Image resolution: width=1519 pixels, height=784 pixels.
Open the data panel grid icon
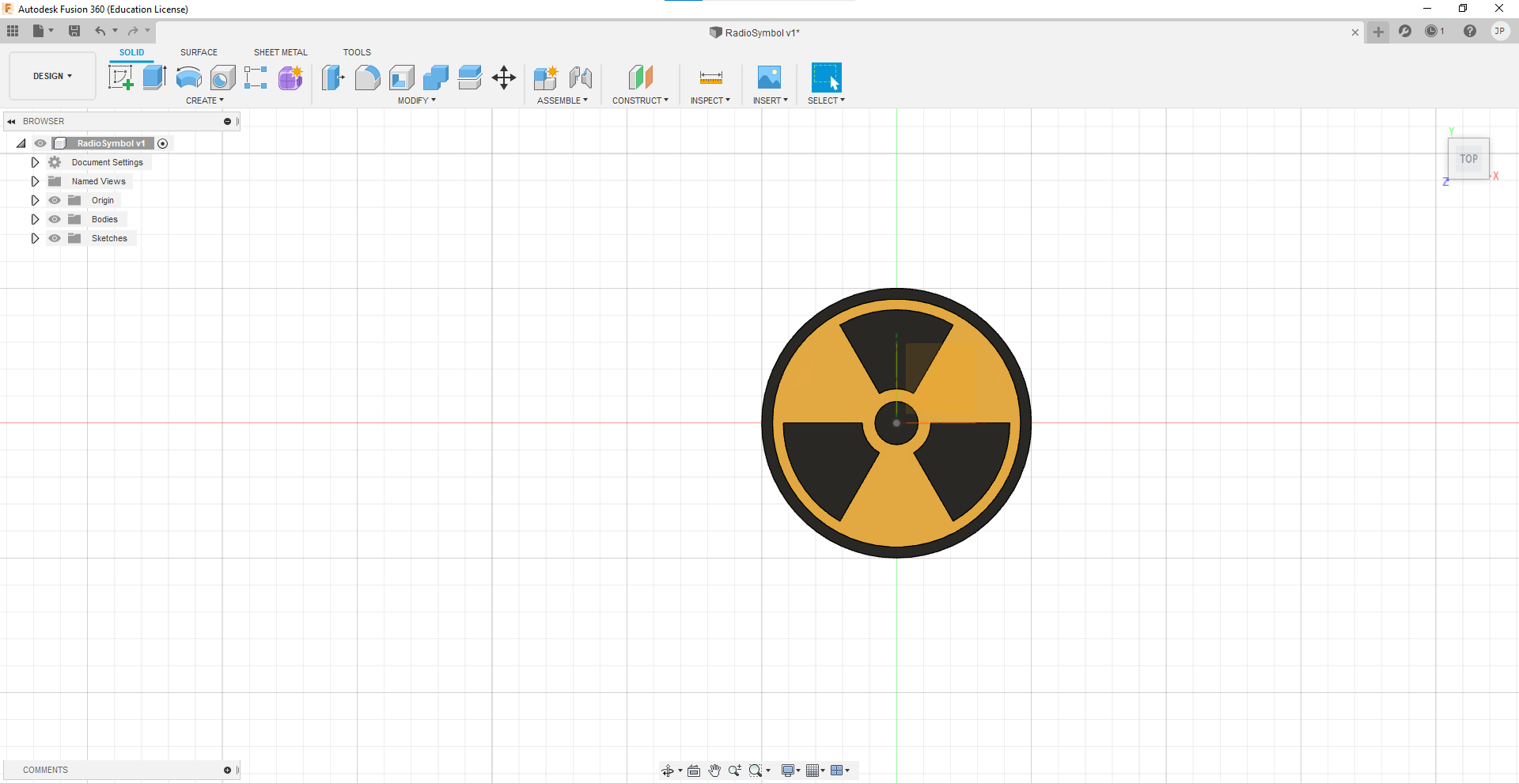(x=13, y=31)
